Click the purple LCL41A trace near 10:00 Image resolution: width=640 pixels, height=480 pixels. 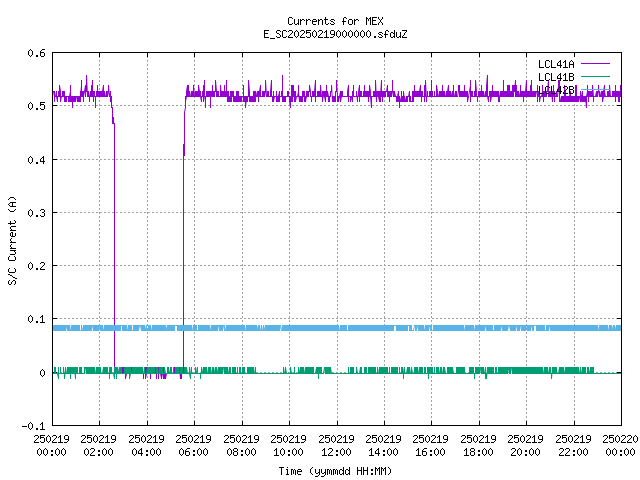(289, 95)
